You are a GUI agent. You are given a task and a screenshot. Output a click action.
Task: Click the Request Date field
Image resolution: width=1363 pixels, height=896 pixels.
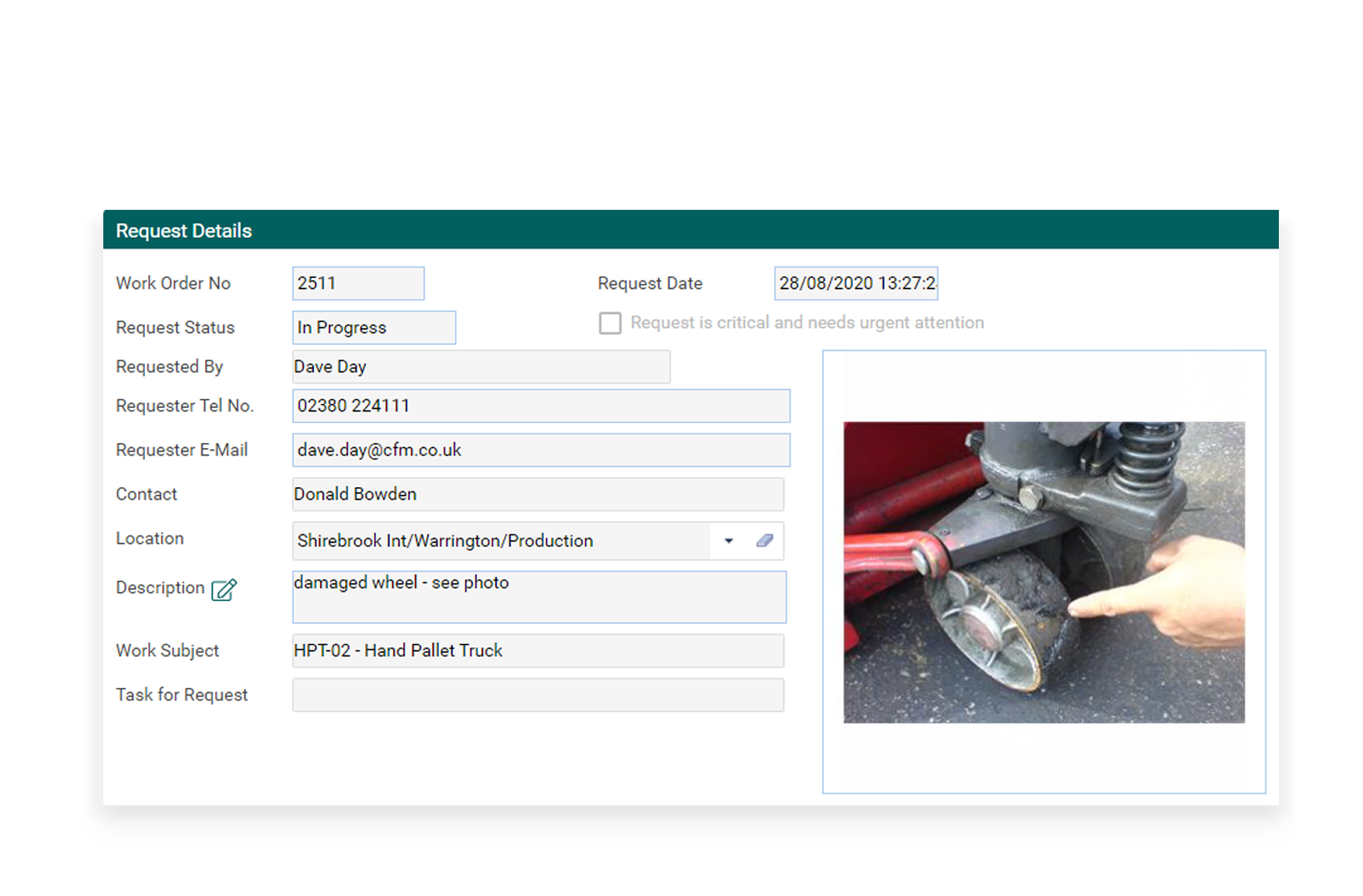point(856,283)
